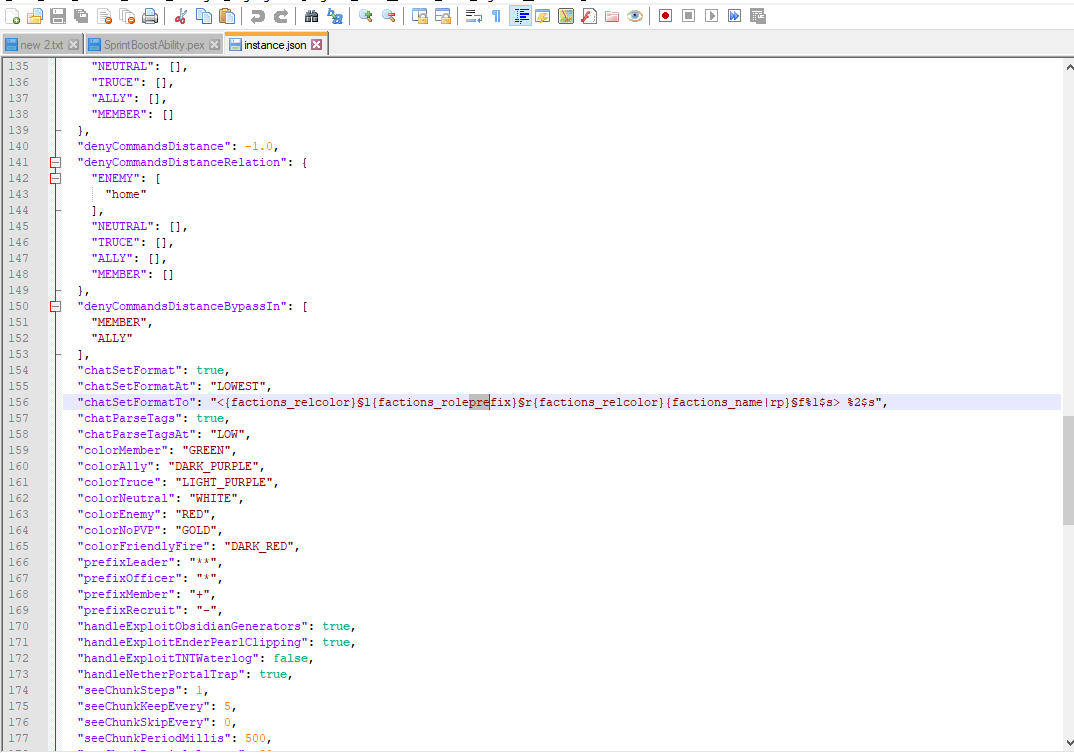This screenshot has height=753, width=1074.
Task: Create a new document with the New icon
Action: (12, 16)
